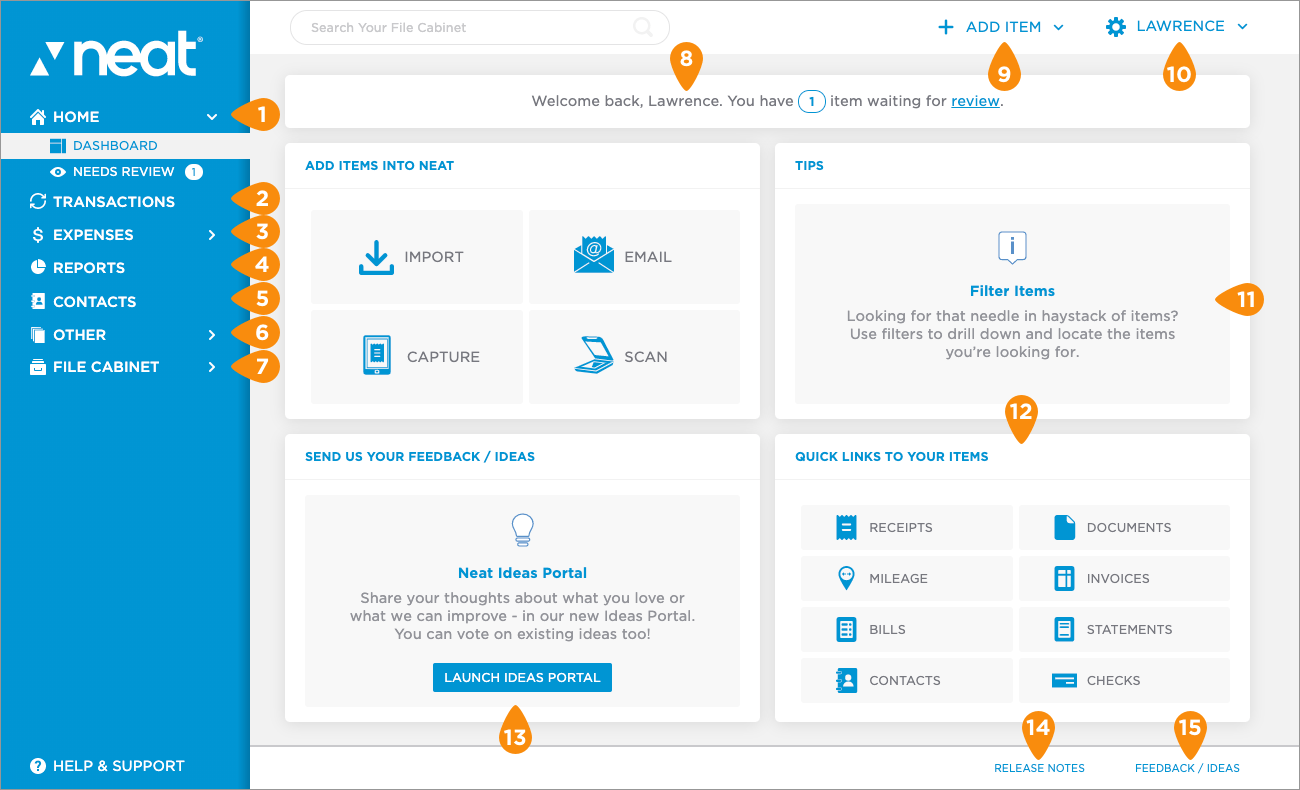This screenshot has width=1300, height=790.
Task: Open the Release Notes link
Action: click(1039, 768)
